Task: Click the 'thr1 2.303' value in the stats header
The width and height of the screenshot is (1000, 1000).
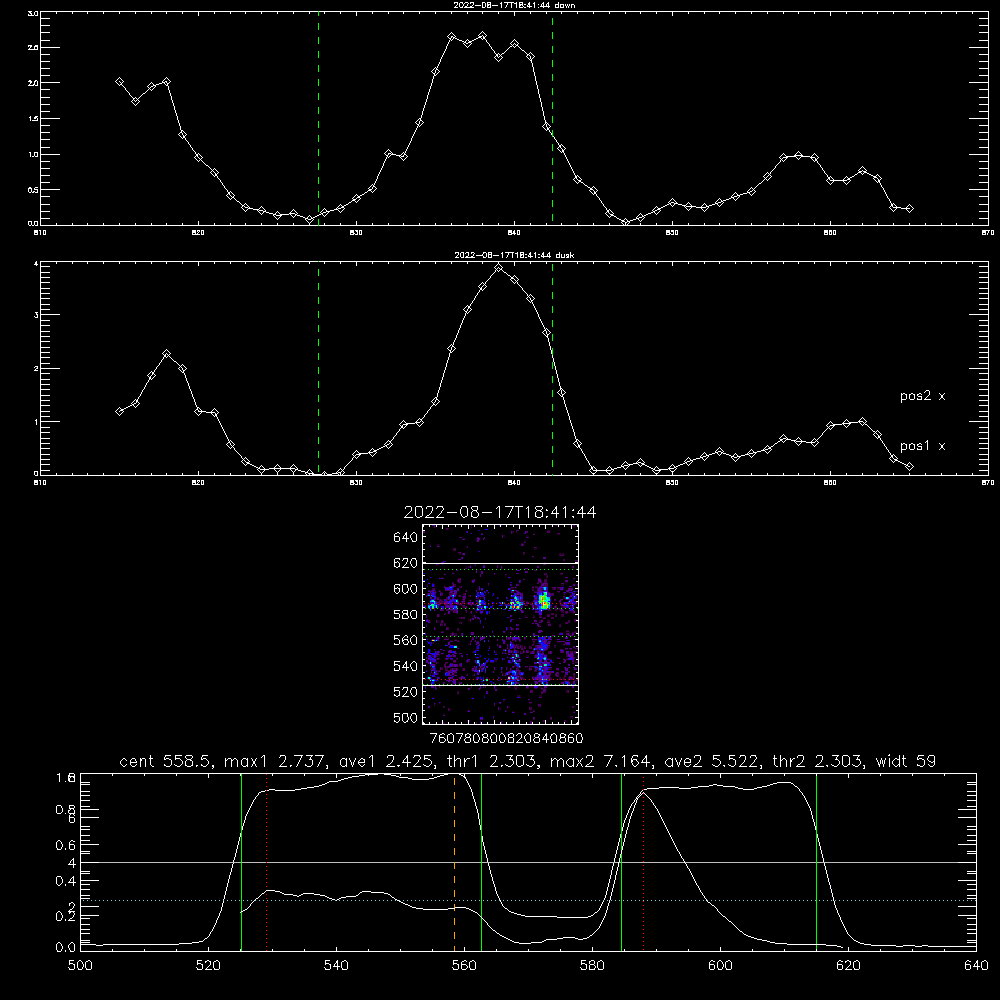Action: click(x=492, y=761)
